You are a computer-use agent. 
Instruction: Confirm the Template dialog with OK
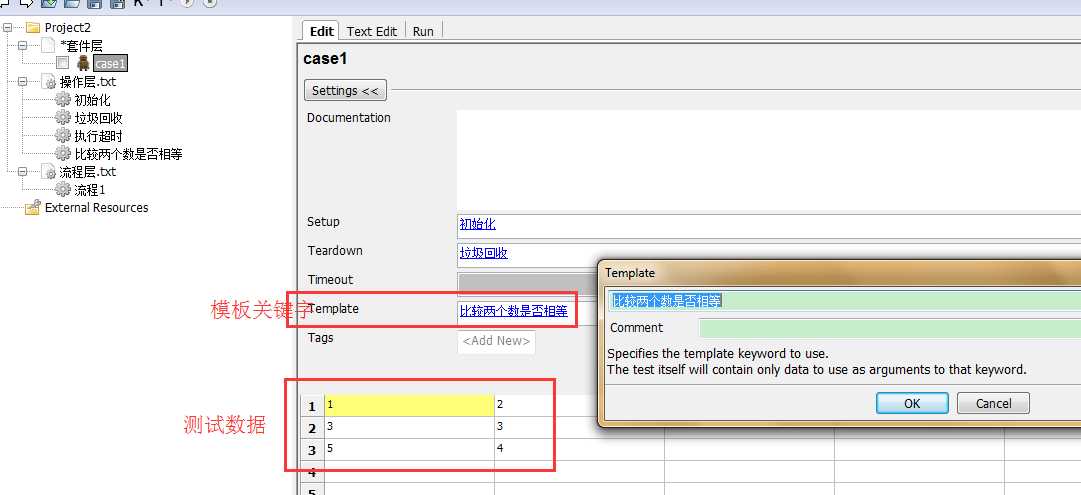[x=912, y=403]
